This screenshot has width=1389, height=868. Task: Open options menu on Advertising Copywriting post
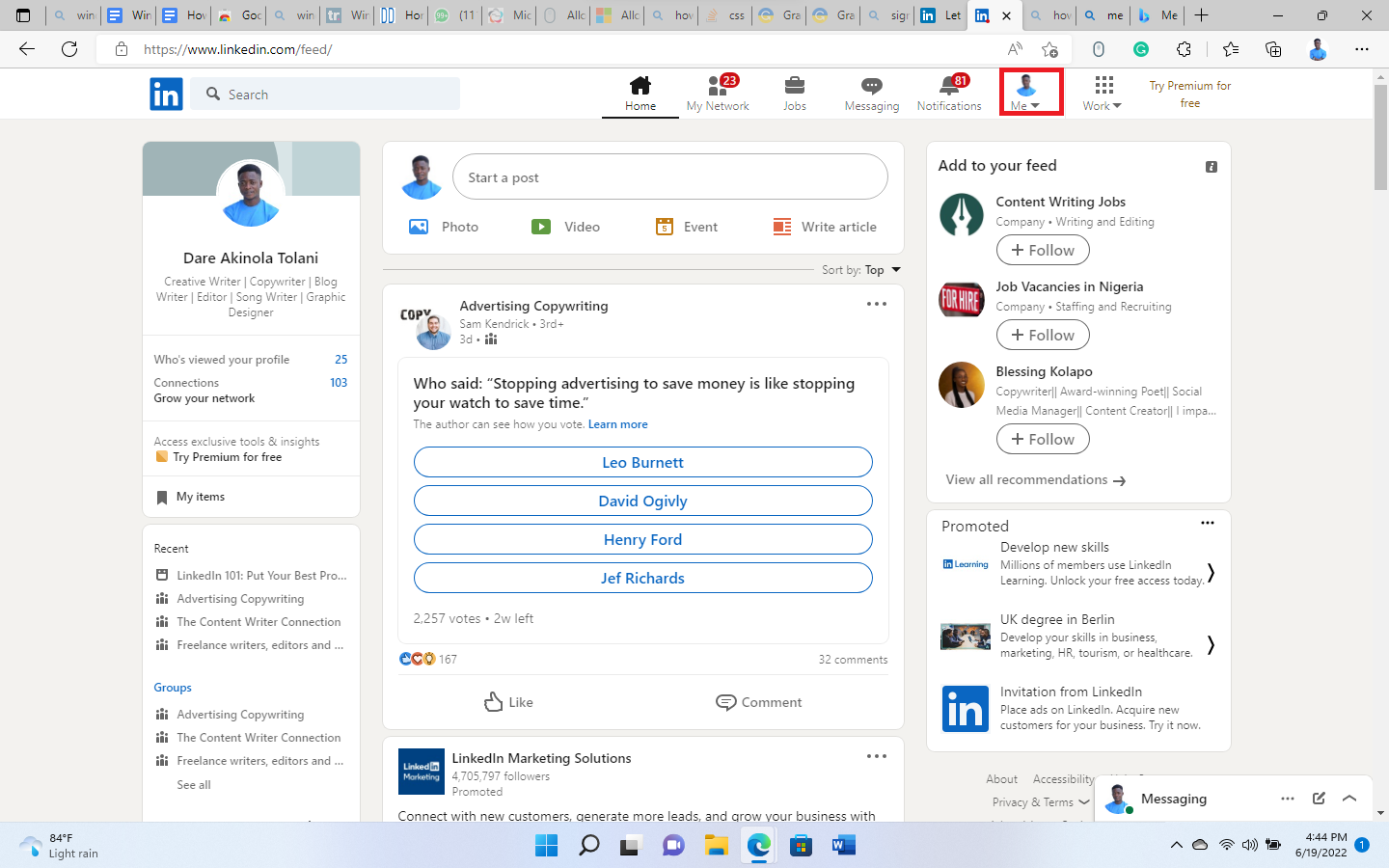click(876, 304)
